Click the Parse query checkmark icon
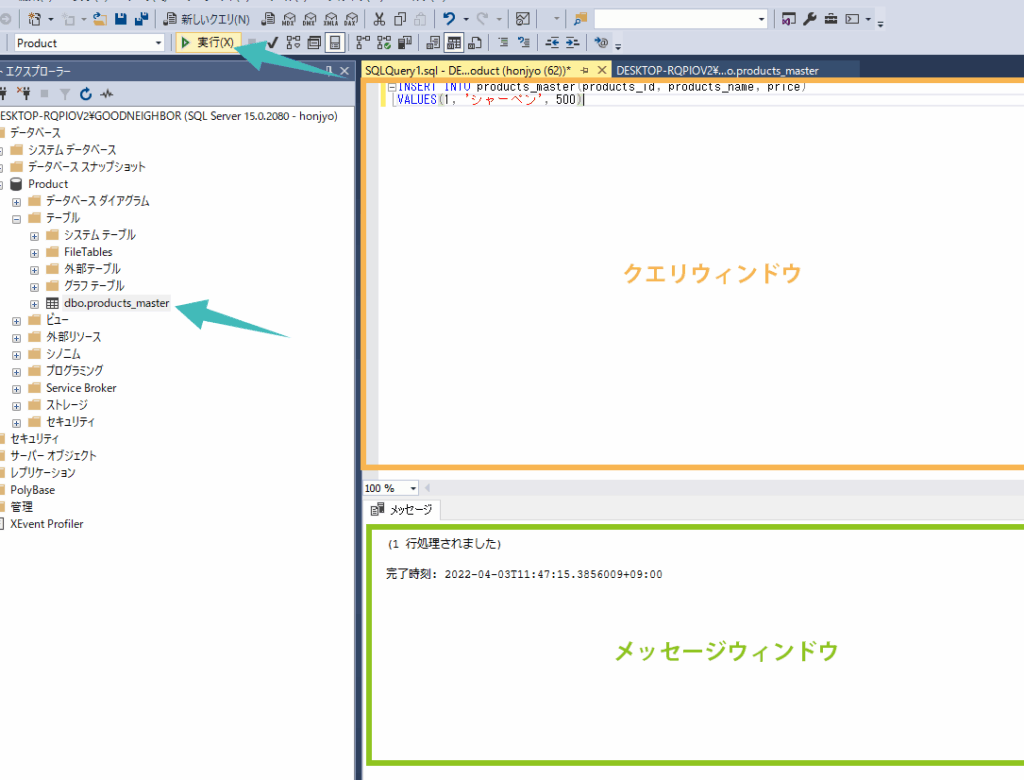Image resolution: width=1024 pixels, height=780 pixels. click(x=272, y=42)
